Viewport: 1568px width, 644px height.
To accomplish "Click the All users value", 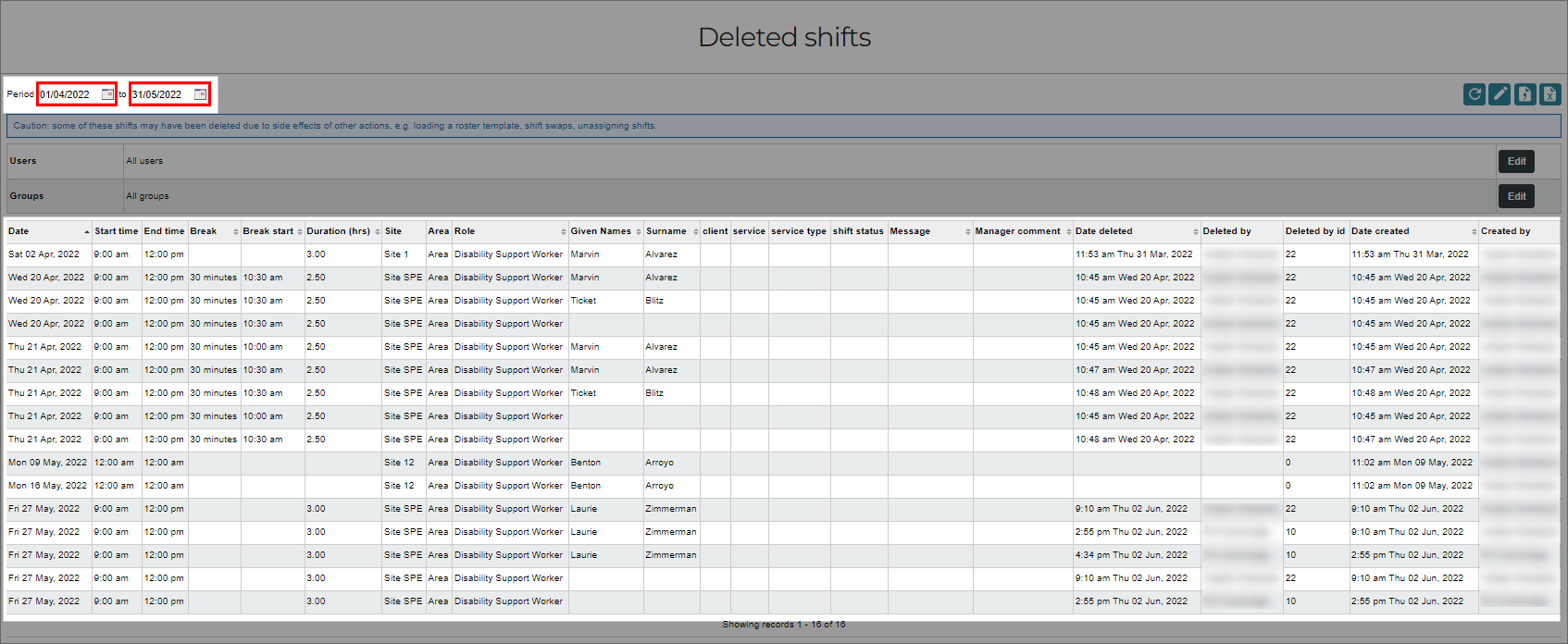I will click(x=144, y=161).
